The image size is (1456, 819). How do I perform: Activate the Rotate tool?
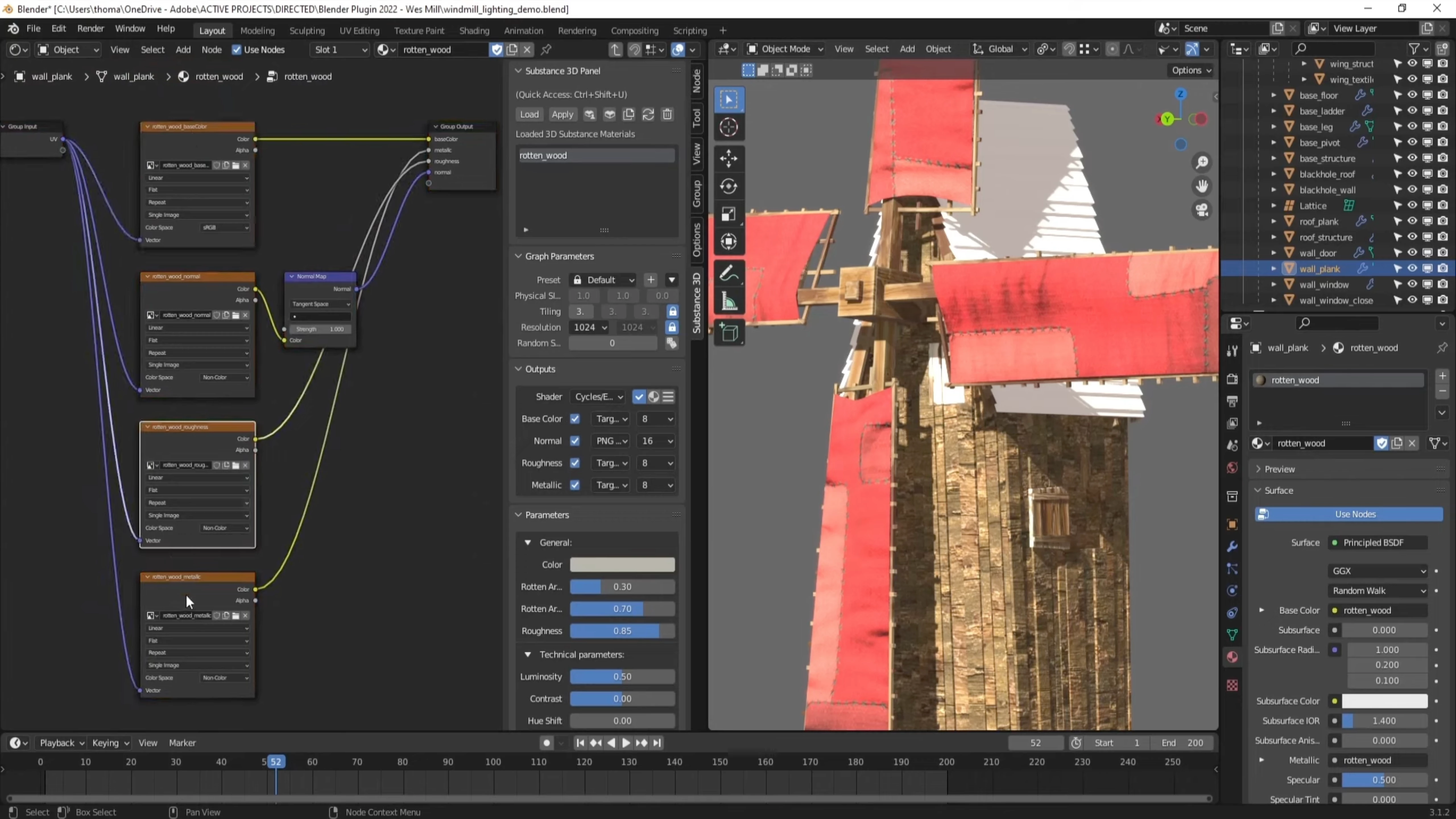[x=729, y=187]
